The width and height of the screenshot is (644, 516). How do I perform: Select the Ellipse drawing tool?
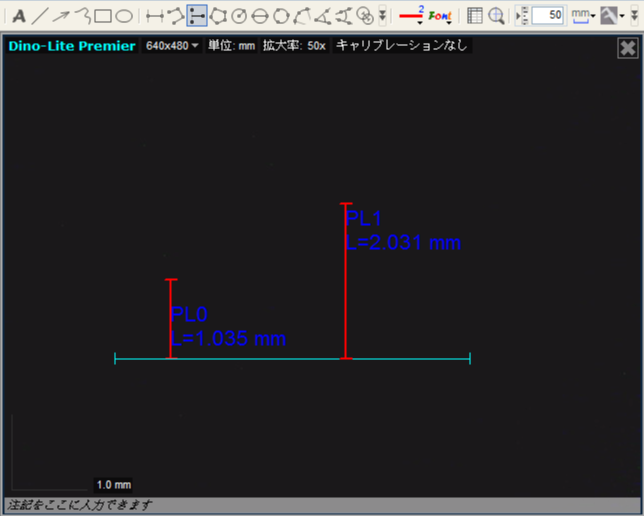124,16
